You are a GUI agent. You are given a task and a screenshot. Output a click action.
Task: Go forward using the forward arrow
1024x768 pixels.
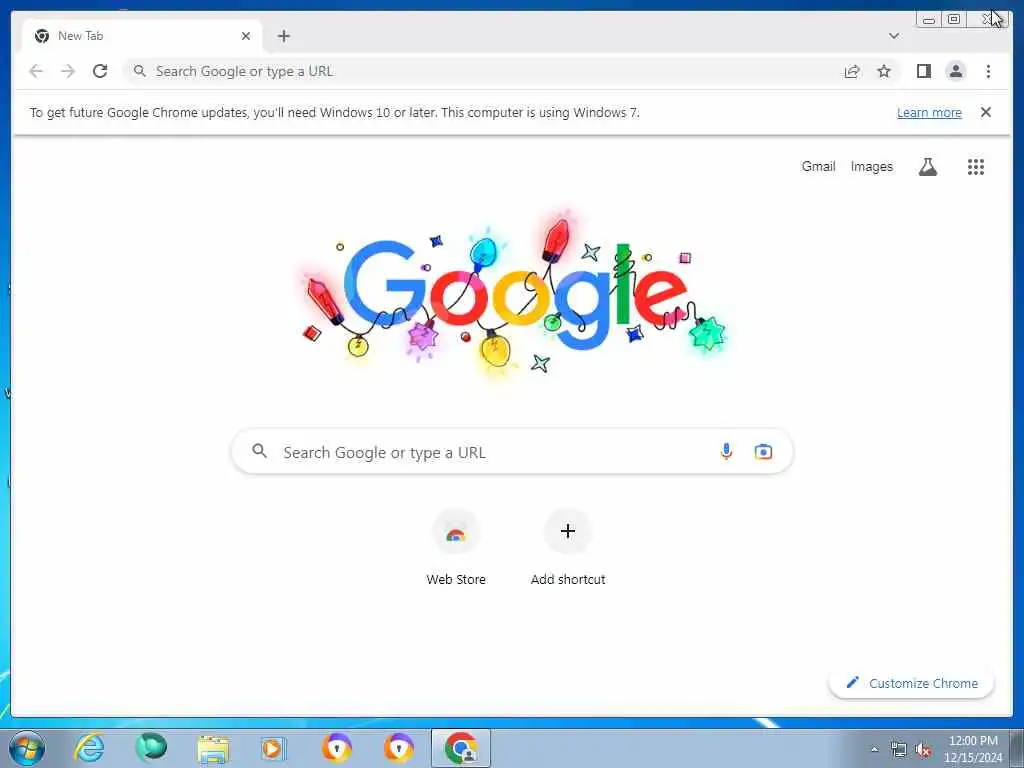[68, 71]
